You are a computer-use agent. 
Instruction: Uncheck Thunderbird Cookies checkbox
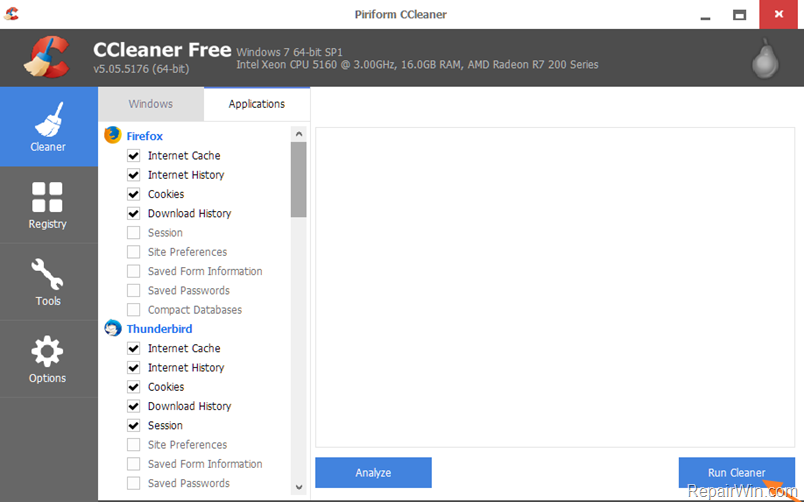click(x=133, y=387)
